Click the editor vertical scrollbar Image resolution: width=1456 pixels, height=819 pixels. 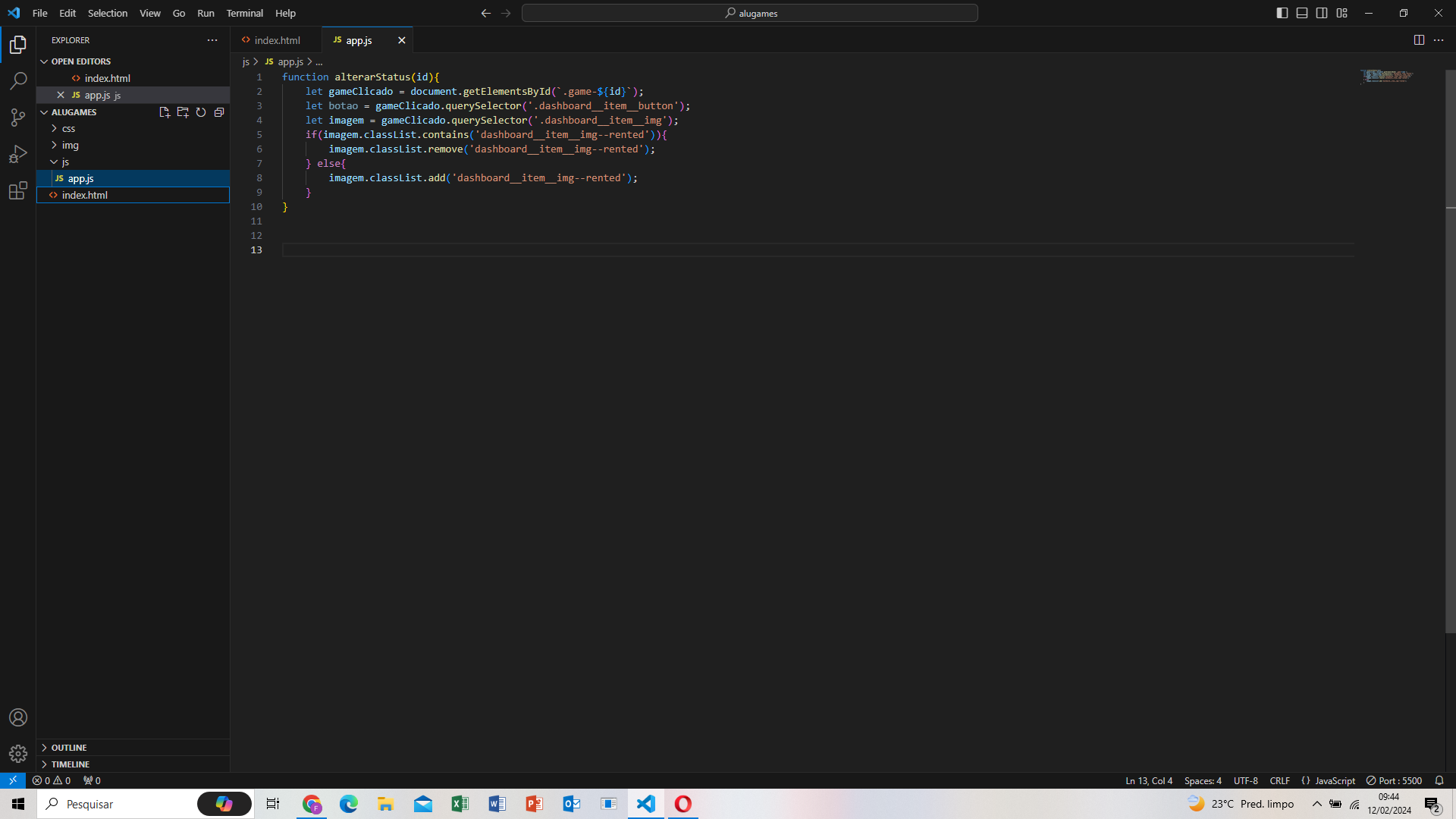click(1450, 352)
